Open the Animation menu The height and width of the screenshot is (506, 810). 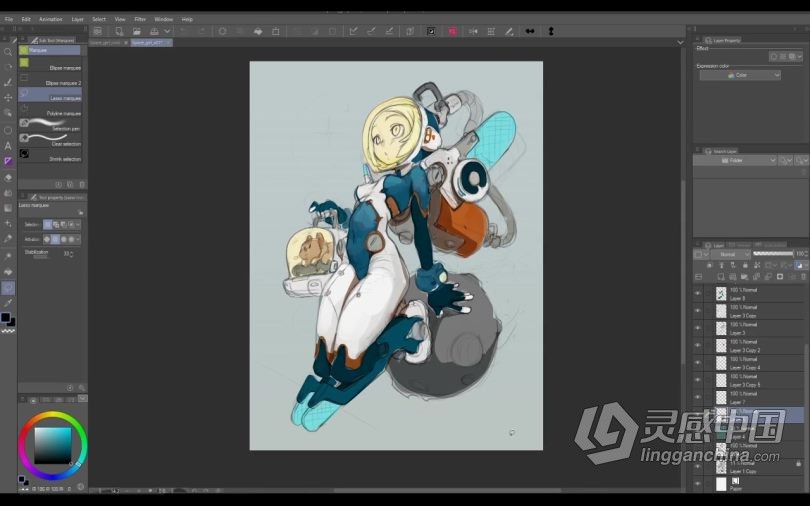51,19
